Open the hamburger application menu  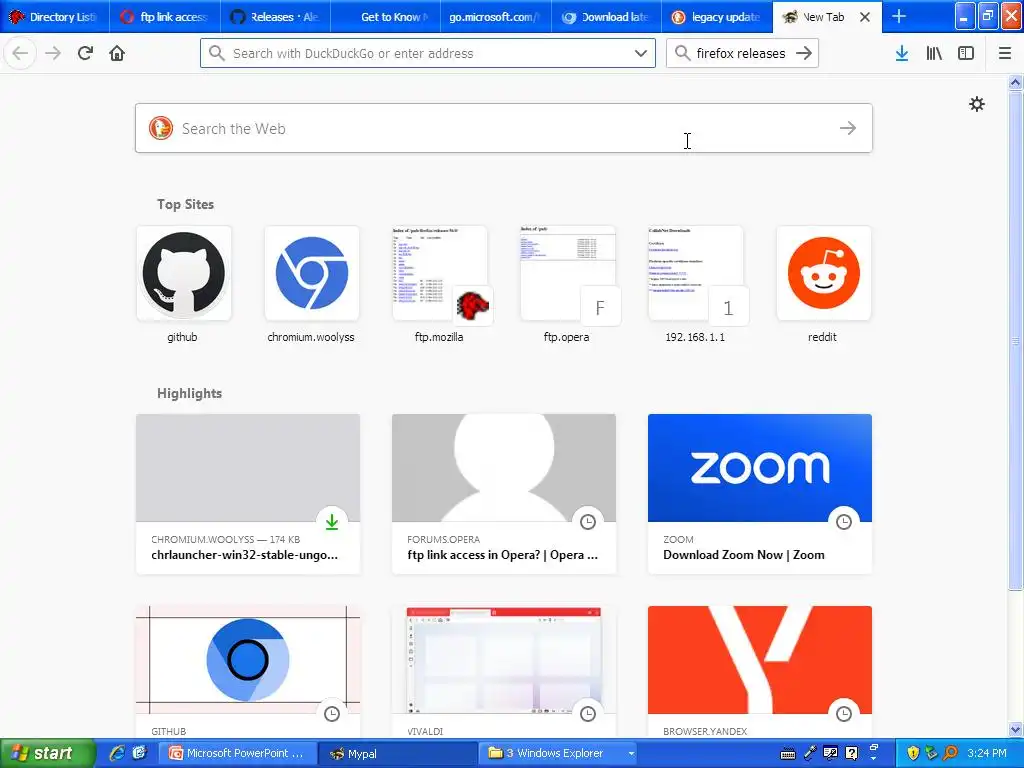tap(1005, 53)
